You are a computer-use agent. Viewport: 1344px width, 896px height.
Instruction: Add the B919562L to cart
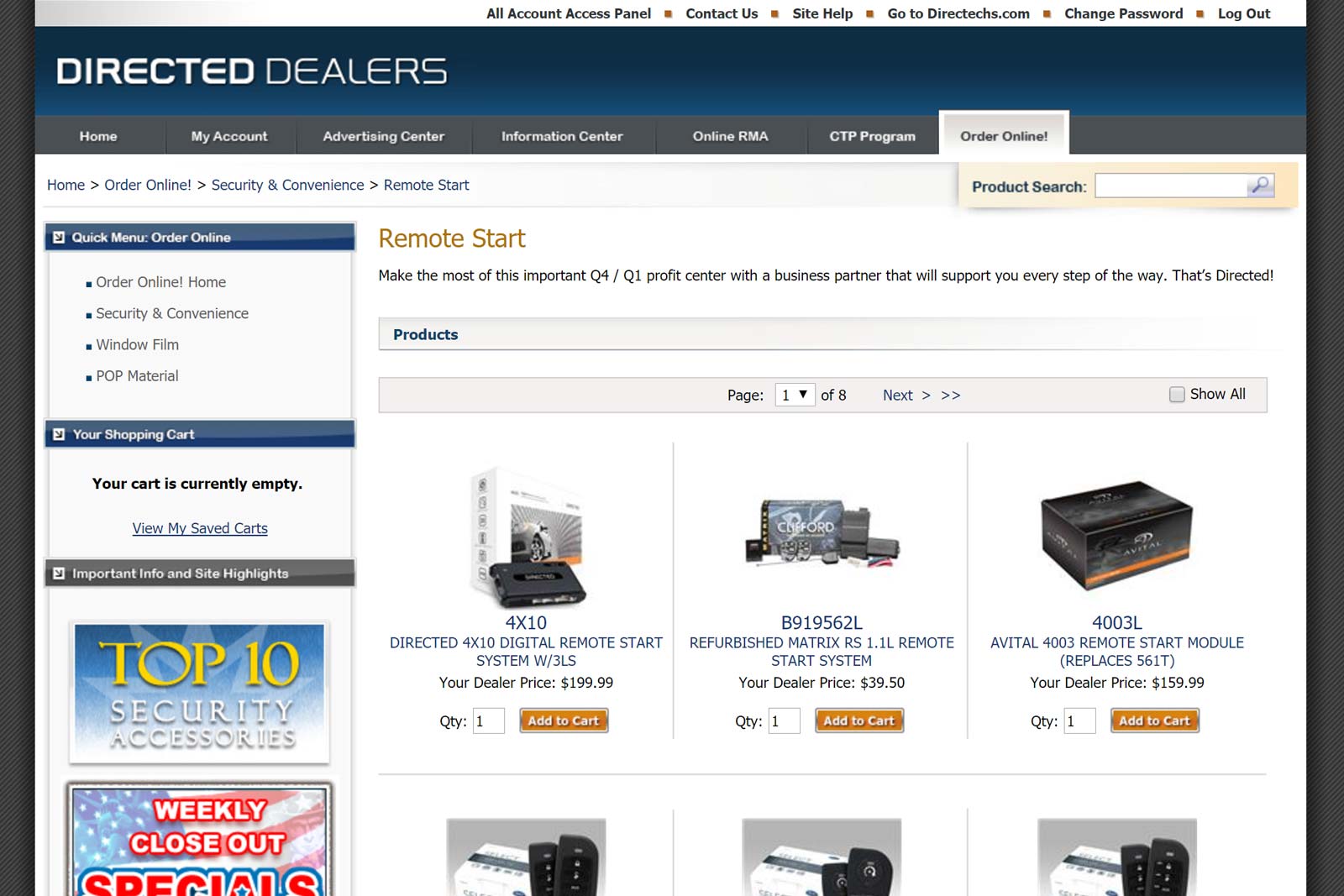click(859, 720)
